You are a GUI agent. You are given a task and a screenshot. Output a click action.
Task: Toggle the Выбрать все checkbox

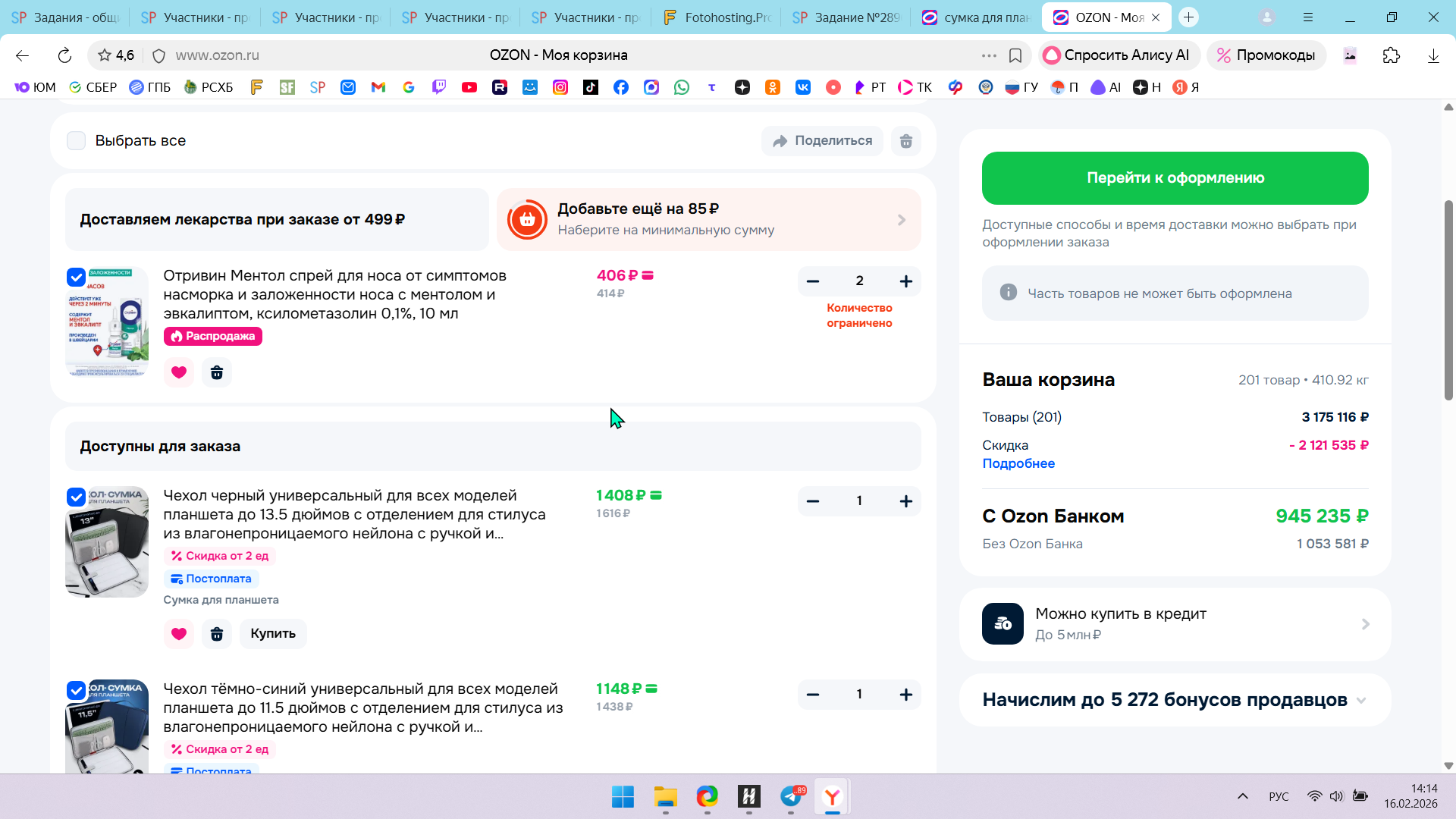(77, 141)
